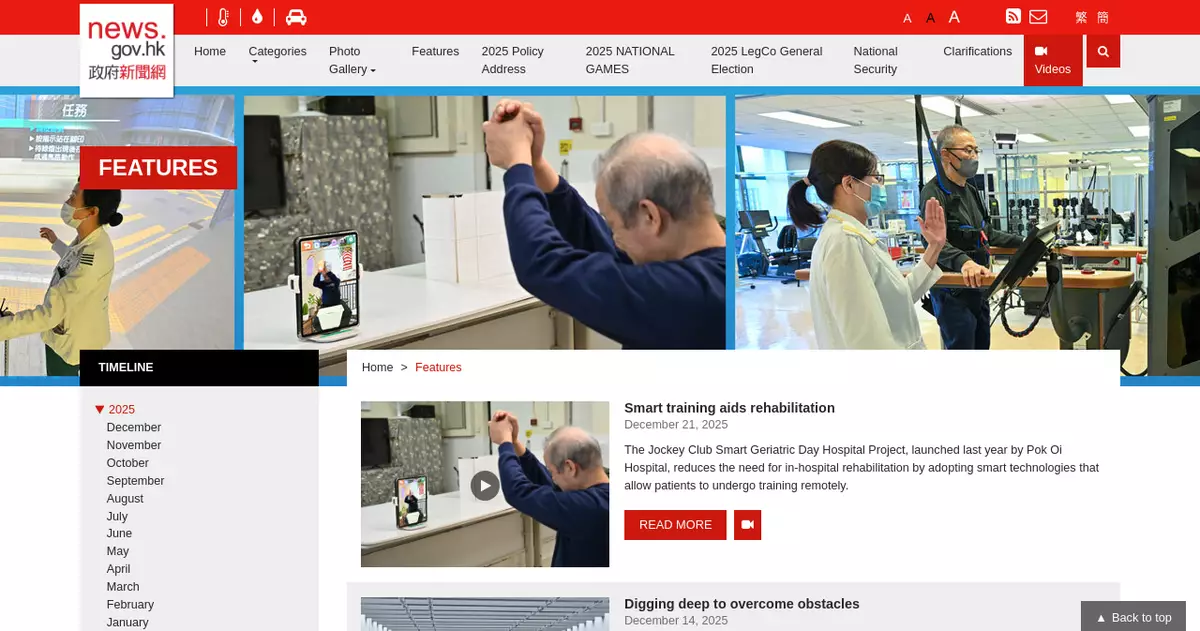Click Read More for Smart training article

pyautogui.click(x=675, y=525)
